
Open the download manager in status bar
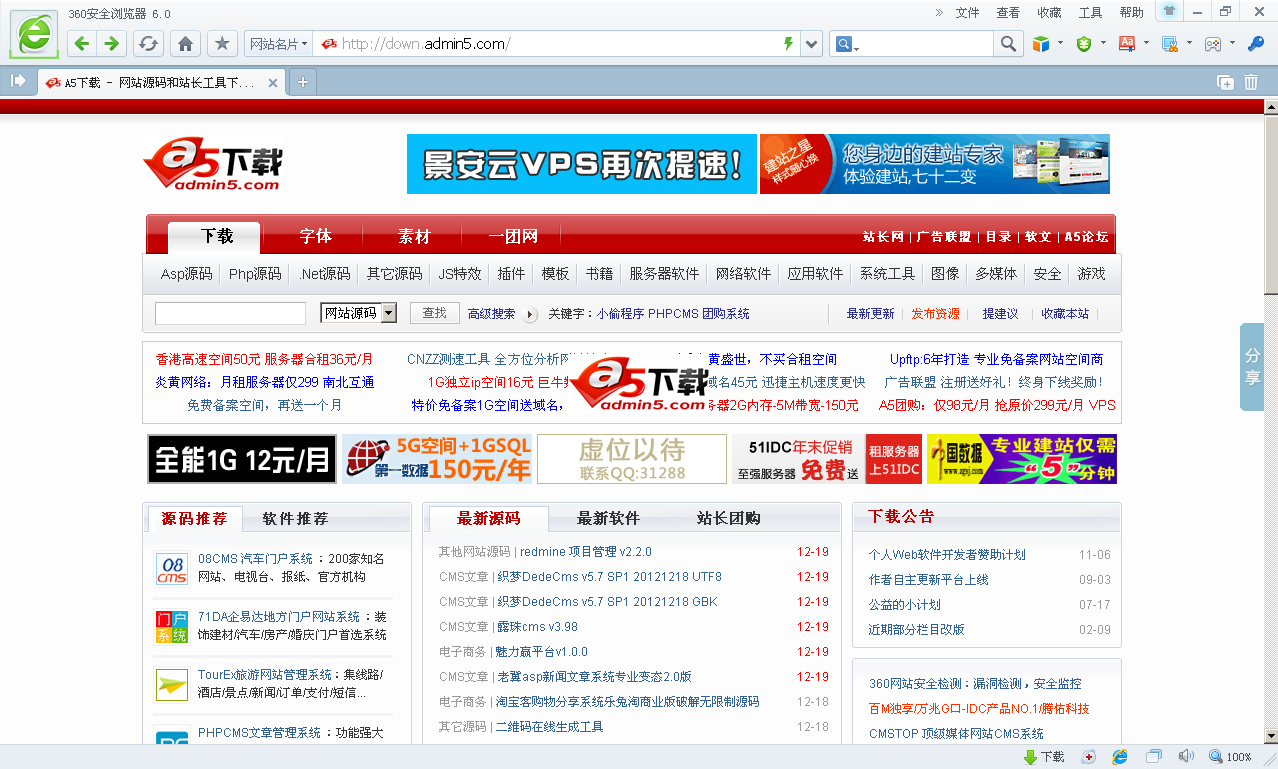(1044, 757)
